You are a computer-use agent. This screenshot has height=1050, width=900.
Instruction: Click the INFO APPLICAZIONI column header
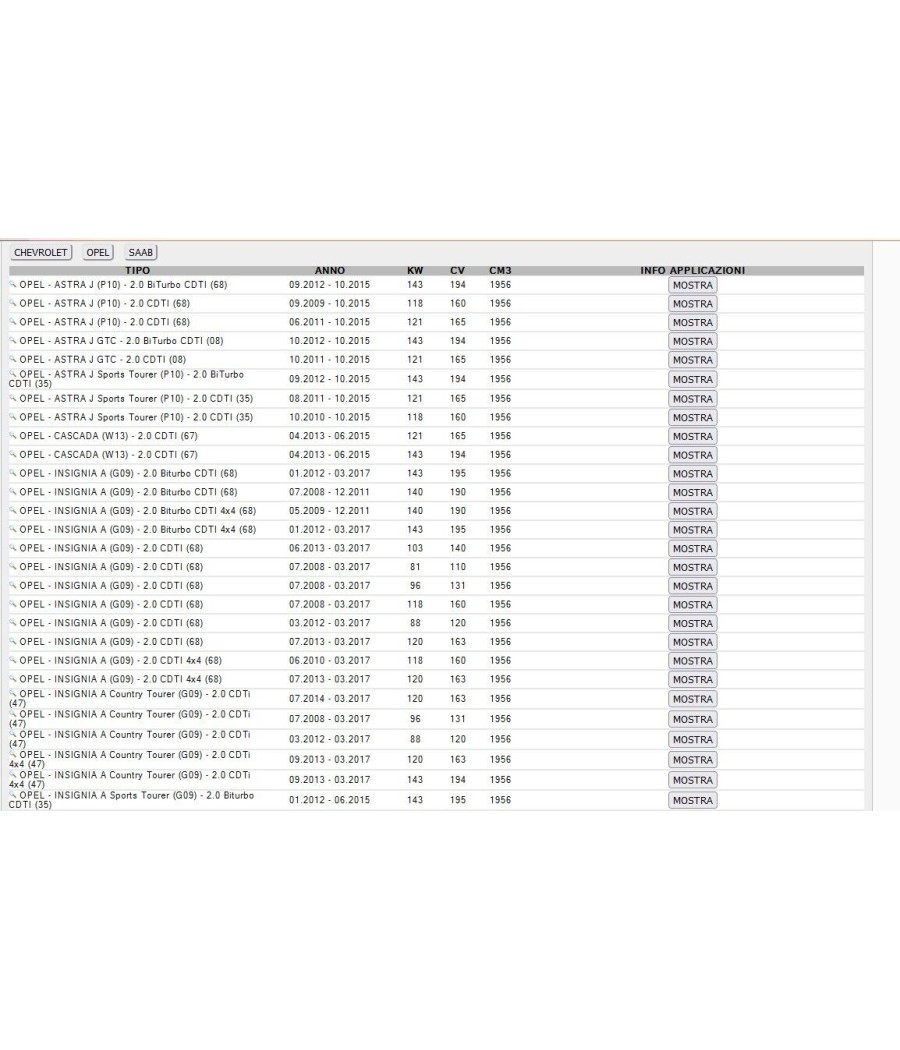(x=692, y=271)
